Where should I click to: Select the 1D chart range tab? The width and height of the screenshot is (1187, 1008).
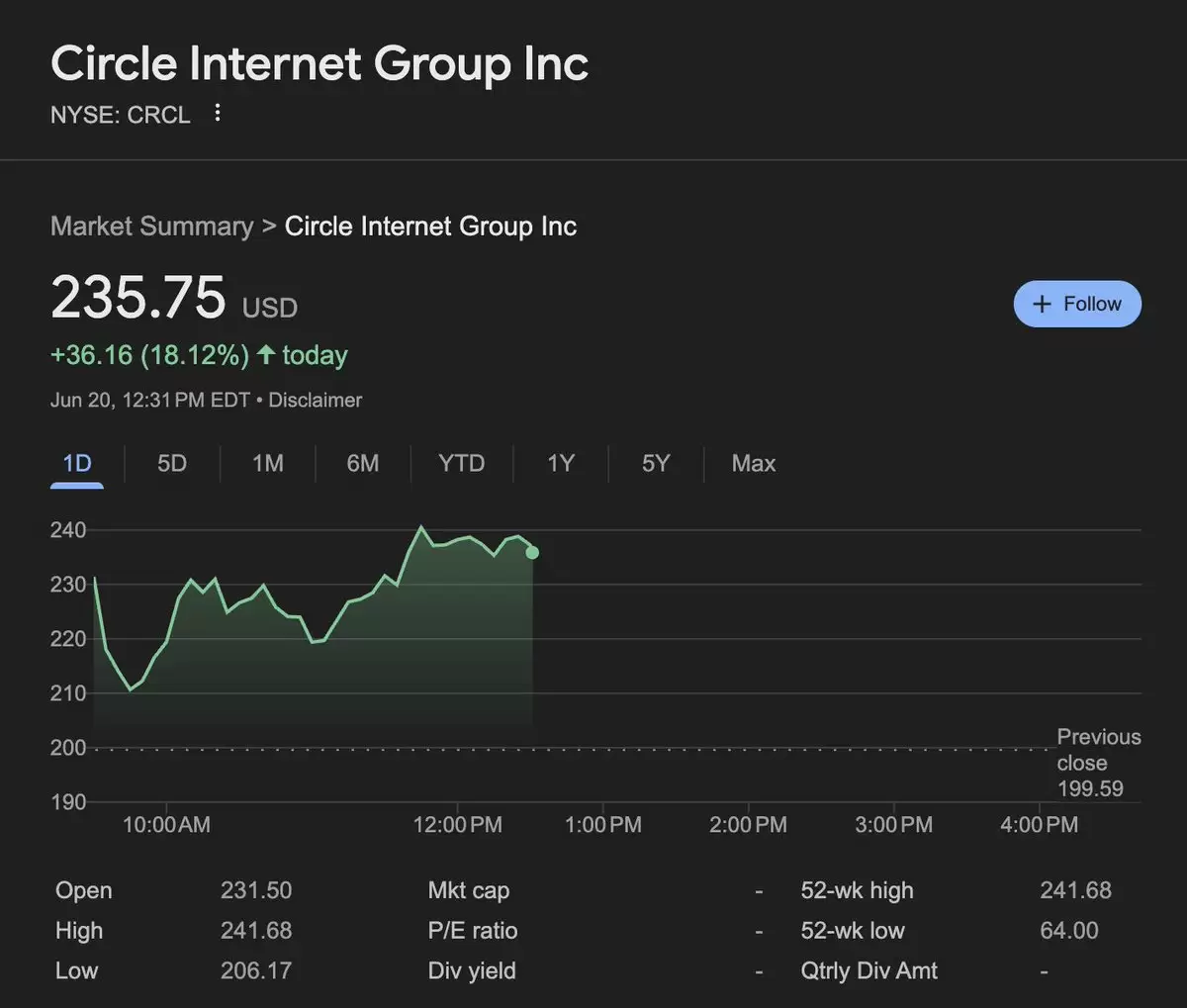click(77, 463)
